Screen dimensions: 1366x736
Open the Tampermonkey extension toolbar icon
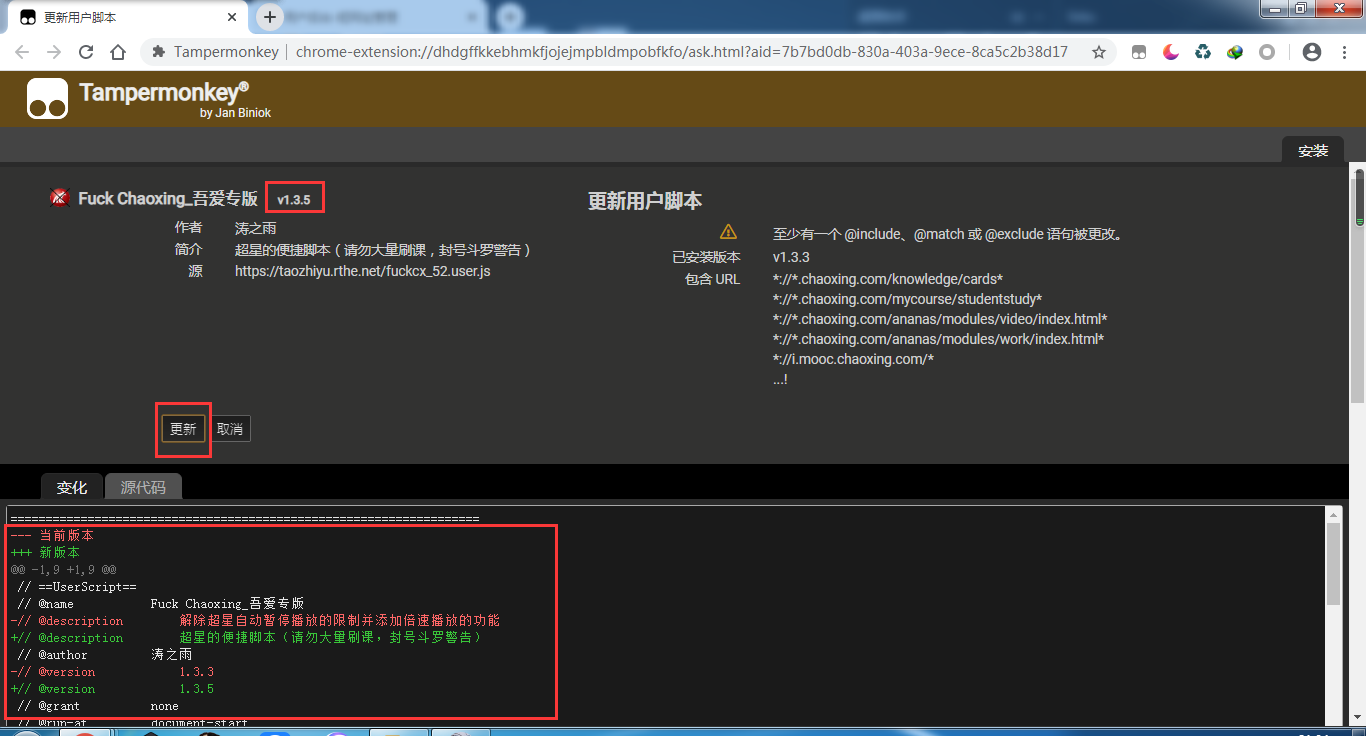(1139, 52)
